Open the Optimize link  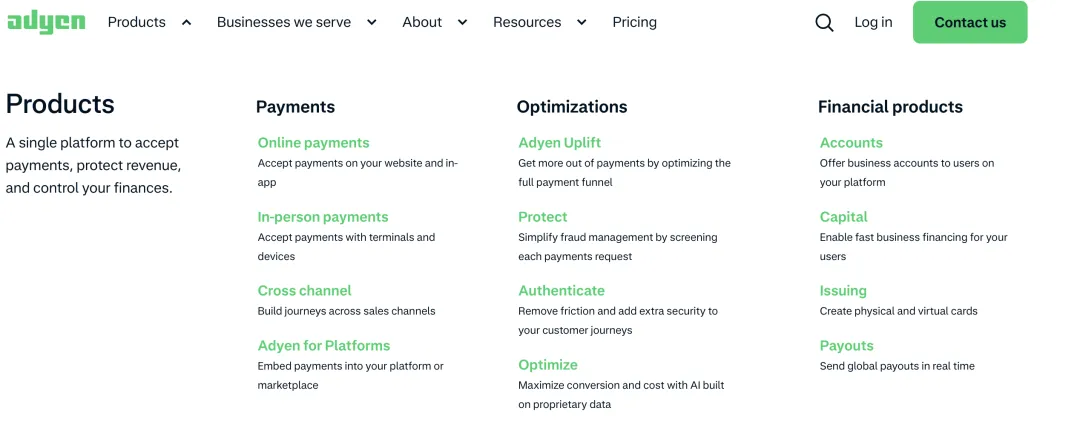point(547,365)
